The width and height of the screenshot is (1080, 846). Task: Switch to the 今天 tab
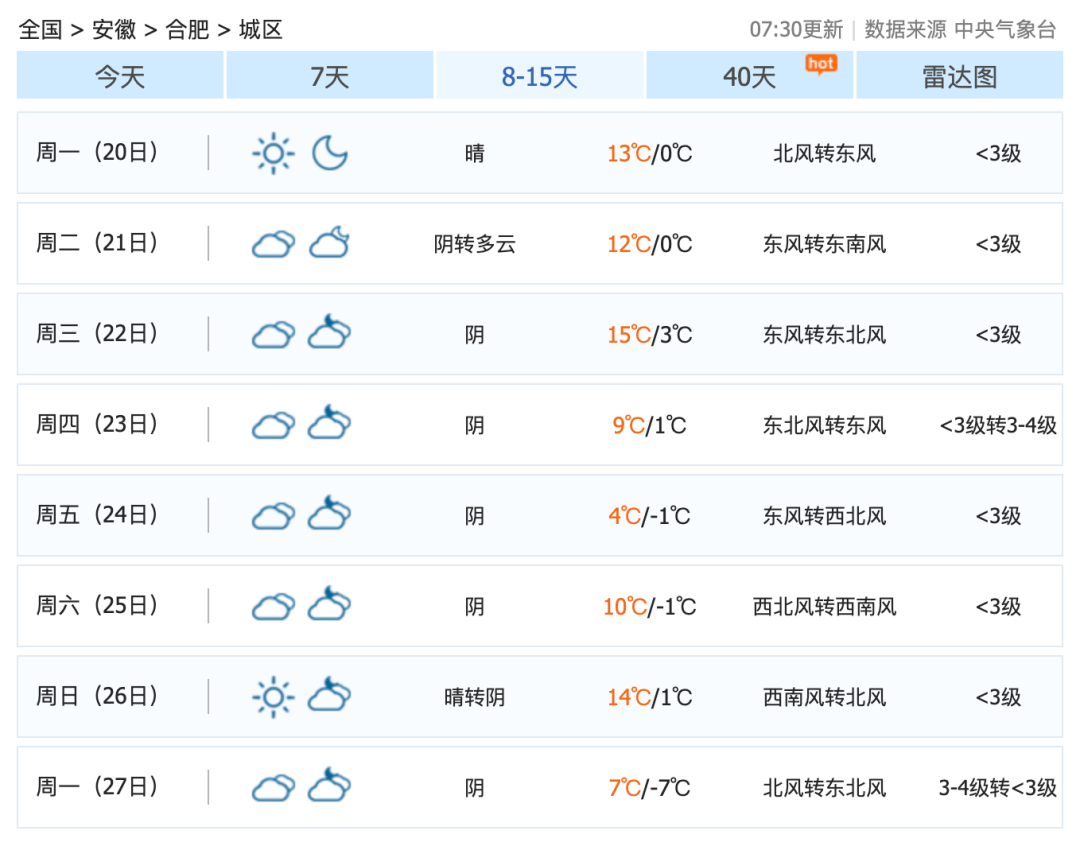point(118,76)
